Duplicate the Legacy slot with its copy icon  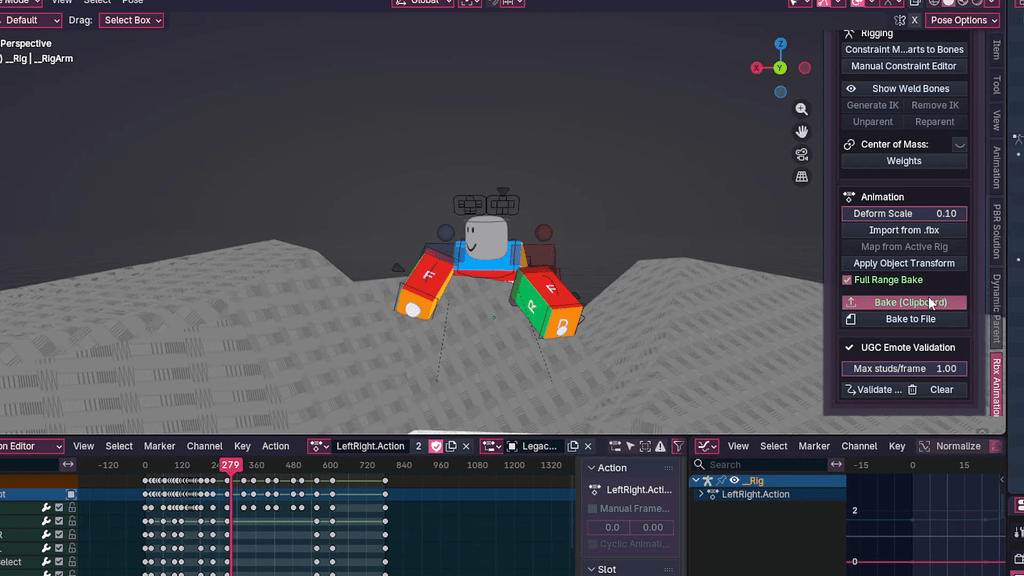573,446
